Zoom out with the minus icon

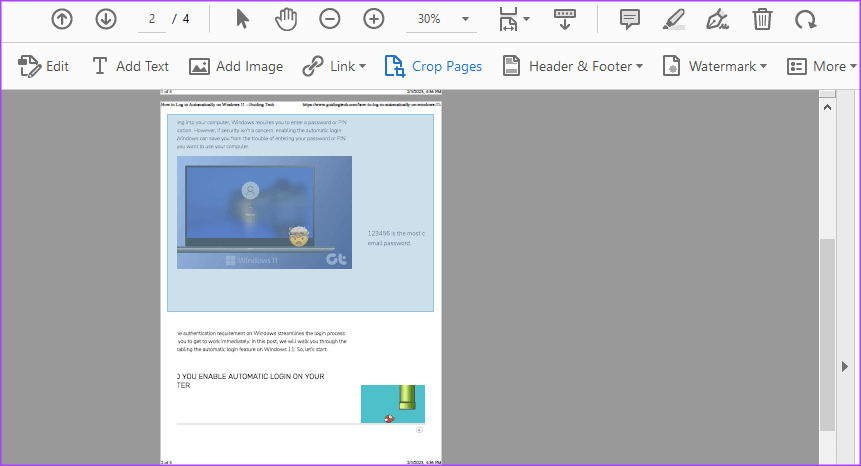[330, 19]
